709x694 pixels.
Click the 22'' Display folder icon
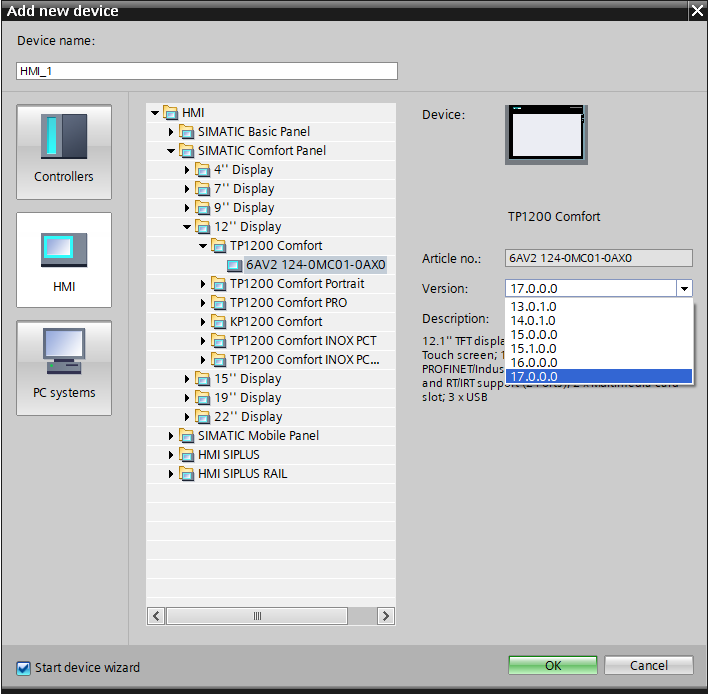click(x=203, y=416)
